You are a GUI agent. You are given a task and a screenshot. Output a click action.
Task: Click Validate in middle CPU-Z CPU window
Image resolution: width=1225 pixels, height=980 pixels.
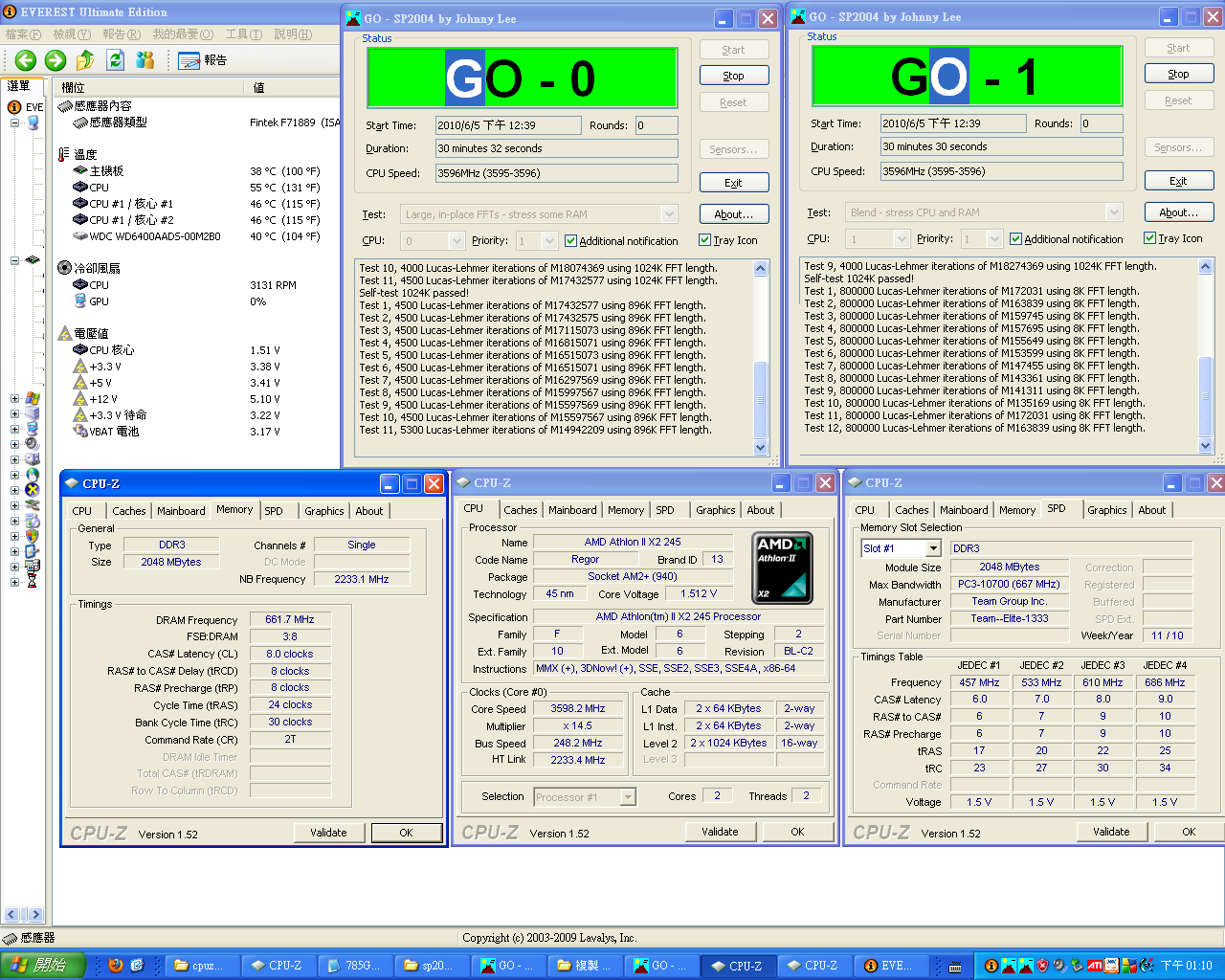720,832
